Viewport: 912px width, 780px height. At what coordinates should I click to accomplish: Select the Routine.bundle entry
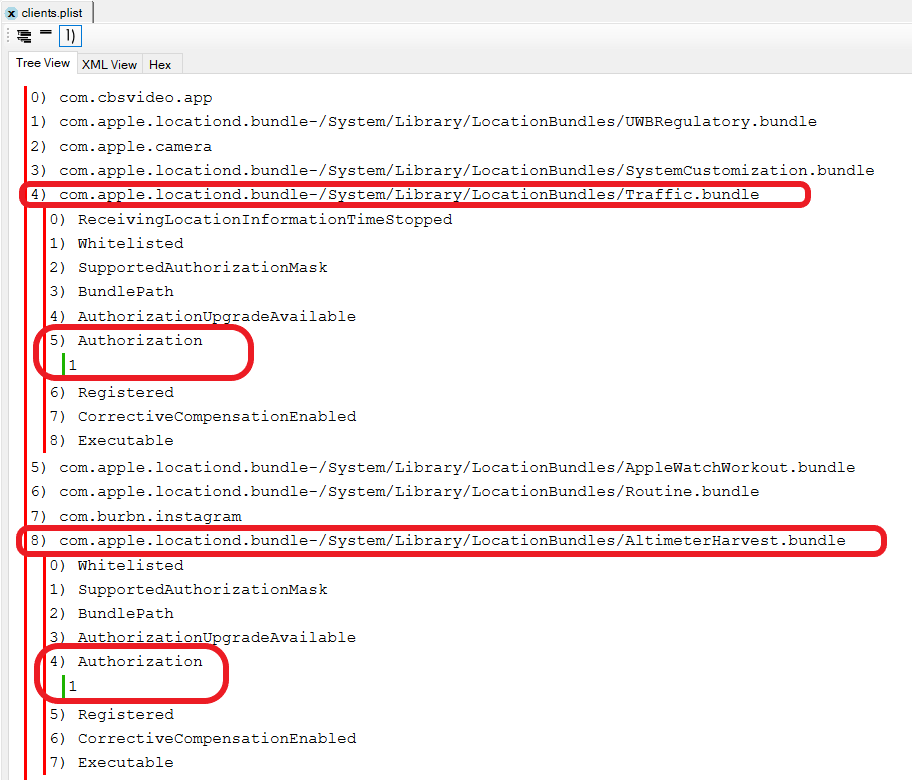pos(408,492)
